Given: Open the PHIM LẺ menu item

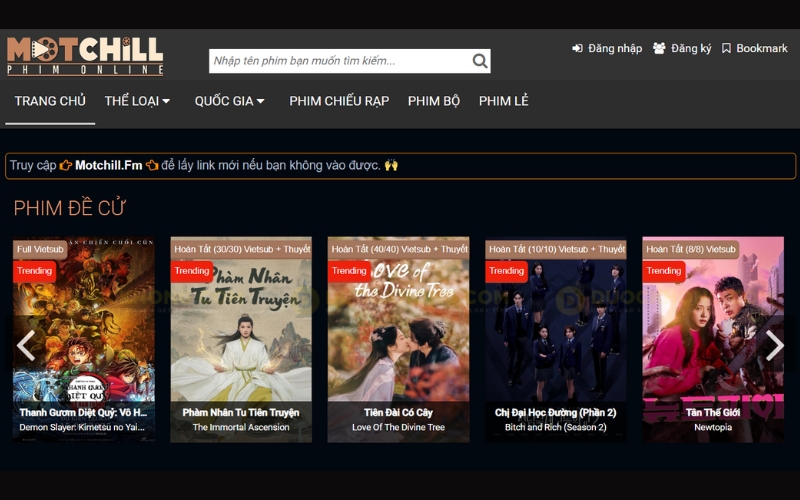Looking at the screenshot, I should 504,101.
